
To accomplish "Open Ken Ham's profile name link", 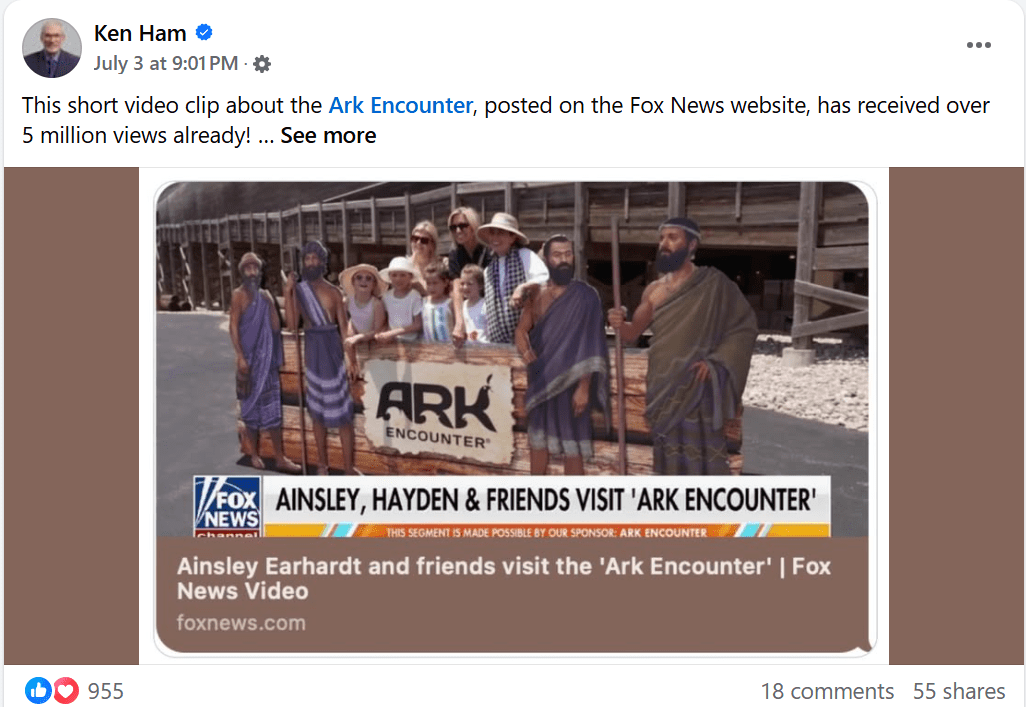I will click(x=140, y=33).
